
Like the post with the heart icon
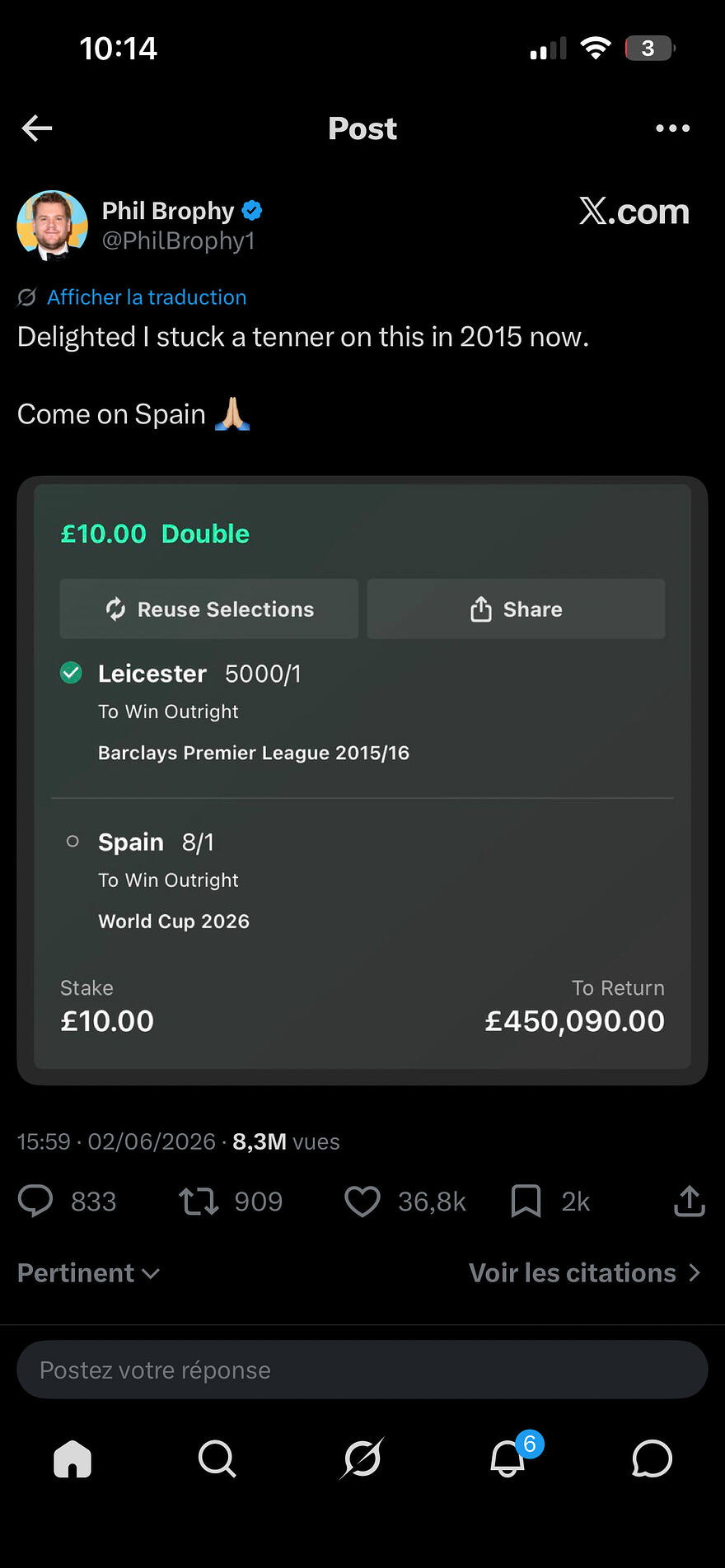tap(362, 1202)
